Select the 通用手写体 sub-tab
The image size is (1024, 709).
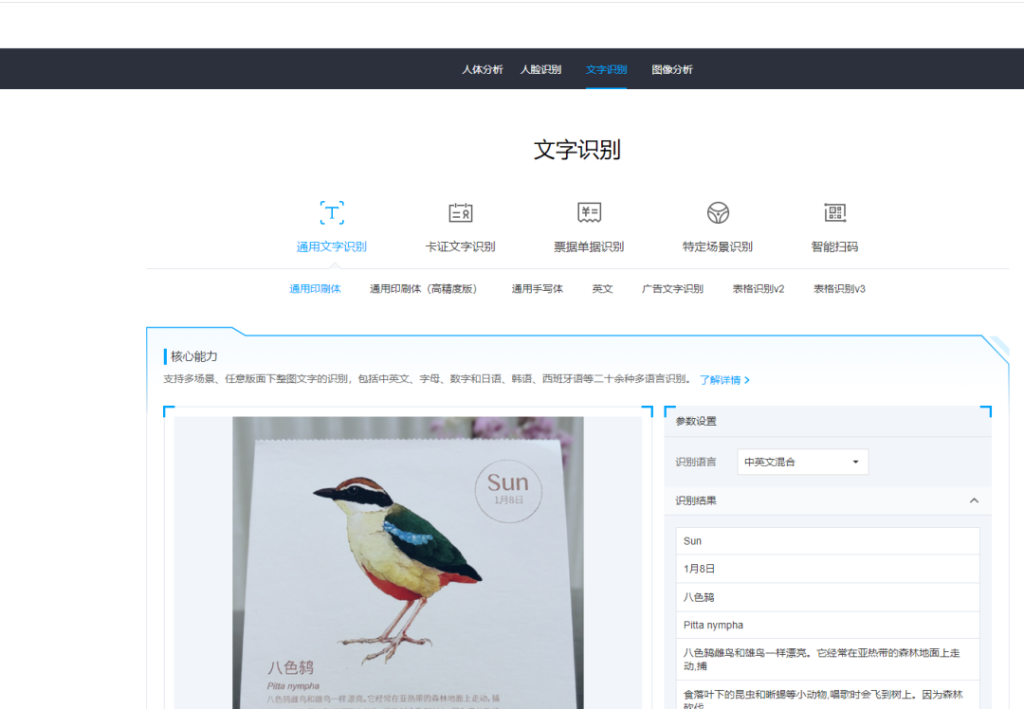(x=537, y=289)
